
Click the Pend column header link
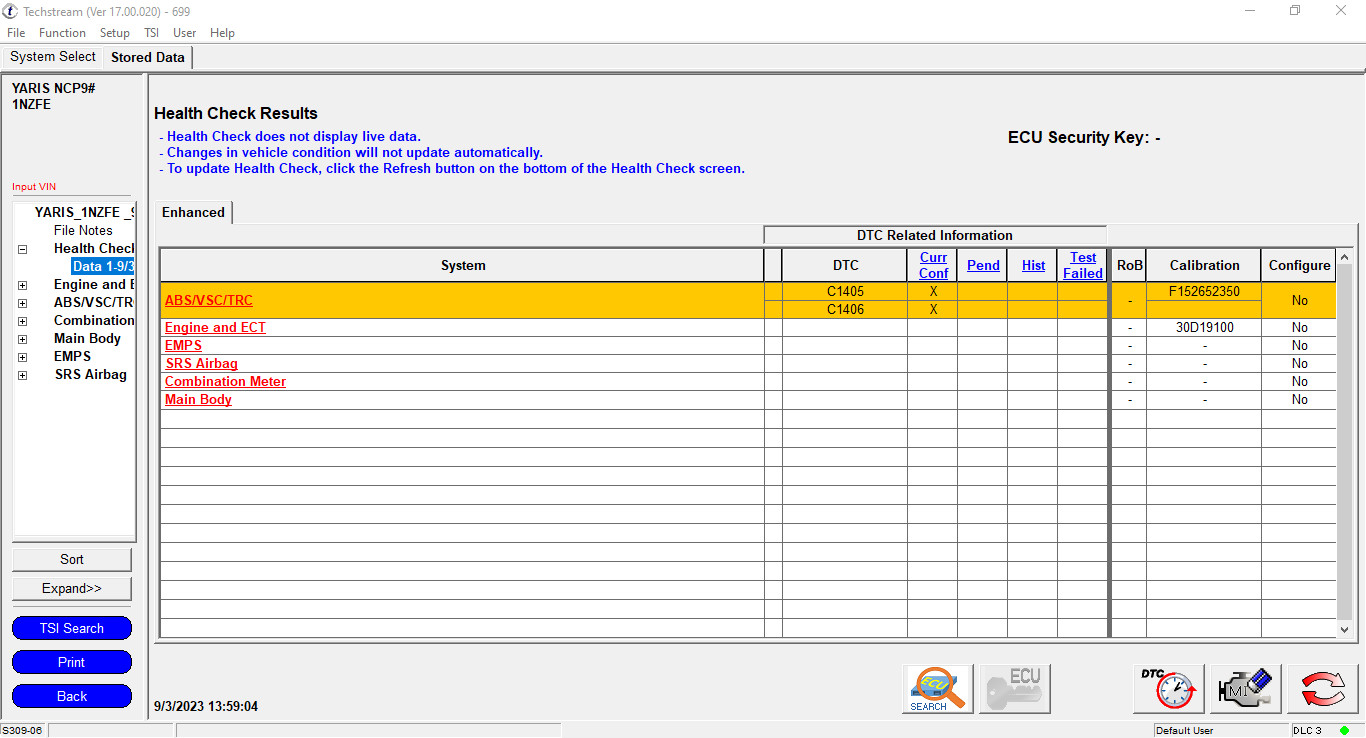click(983, 265)
